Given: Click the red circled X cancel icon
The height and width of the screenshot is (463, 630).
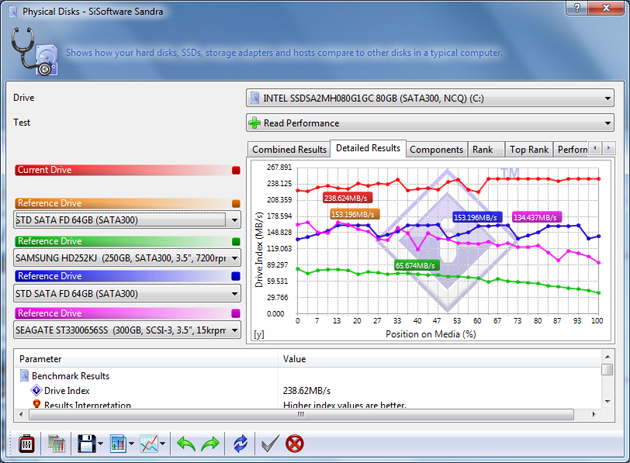Looking at the screenshot, I should click(x=295, y=444).
